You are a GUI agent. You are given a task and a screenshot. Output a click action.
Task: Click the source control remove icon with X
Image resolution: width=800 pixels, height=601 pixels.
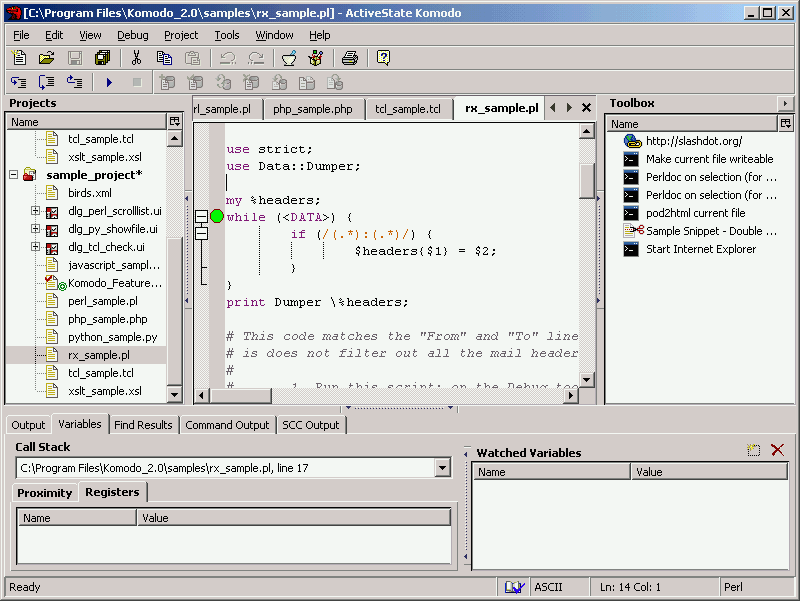coord(251,82)
